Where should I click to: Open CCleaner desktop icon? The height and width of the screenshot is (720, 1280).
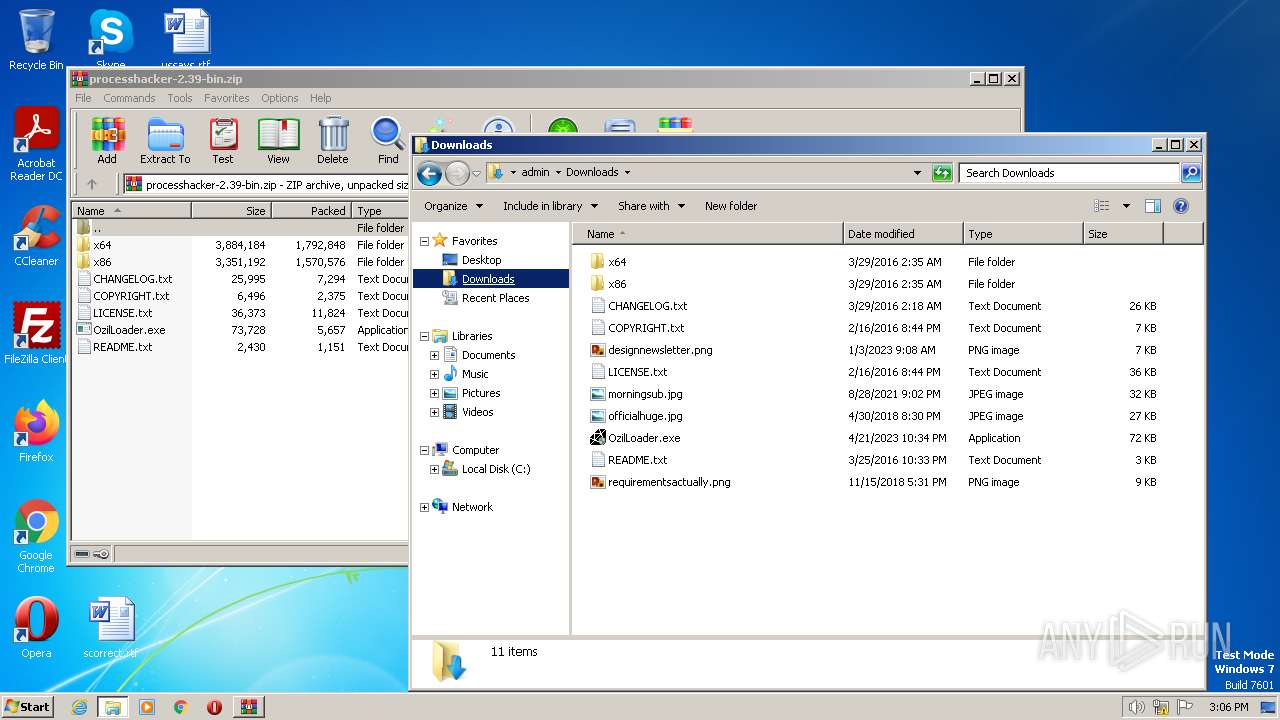tap(36, 236)
